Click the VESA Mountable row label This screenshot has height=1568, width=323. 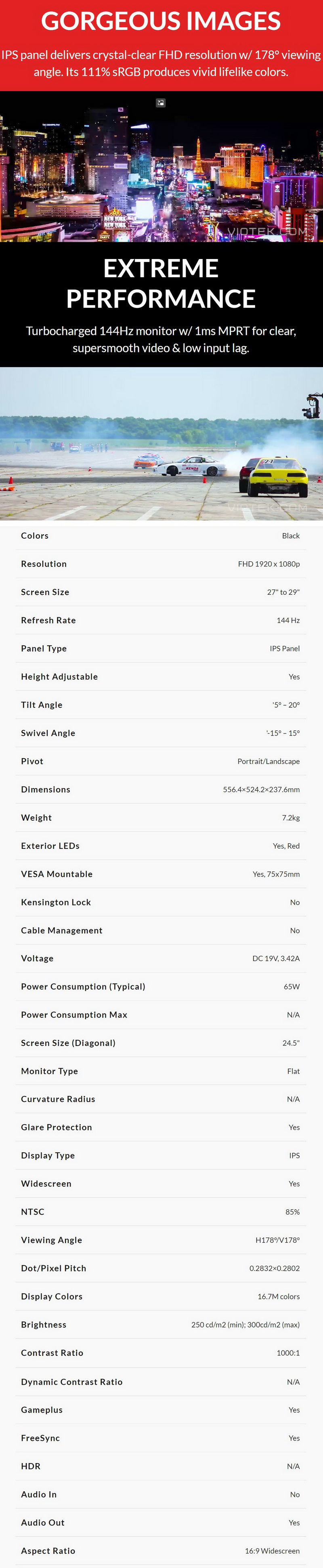(57, 874)
